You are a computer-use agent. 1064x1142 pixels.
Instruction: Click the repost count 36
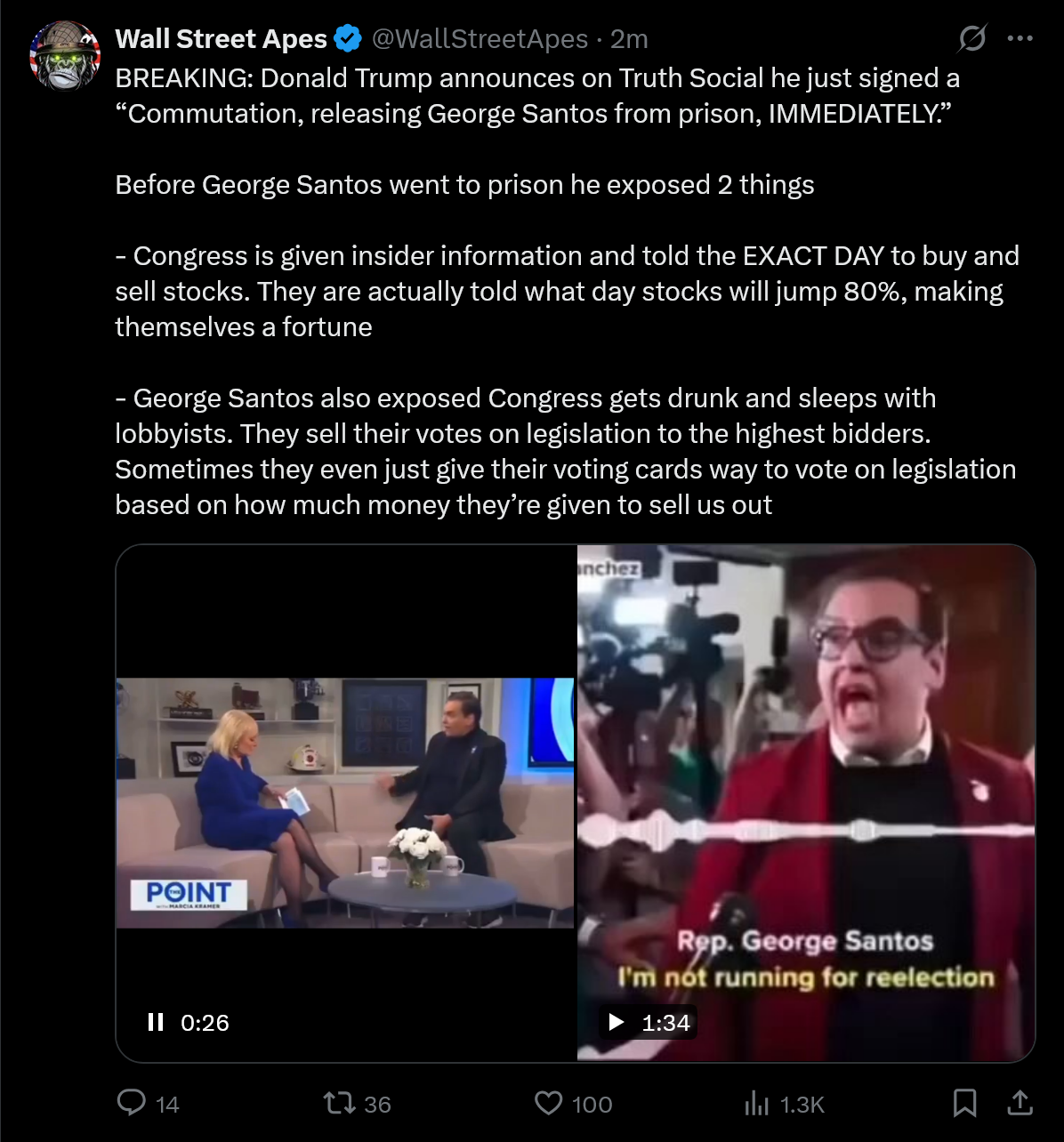click(378, 1105)
